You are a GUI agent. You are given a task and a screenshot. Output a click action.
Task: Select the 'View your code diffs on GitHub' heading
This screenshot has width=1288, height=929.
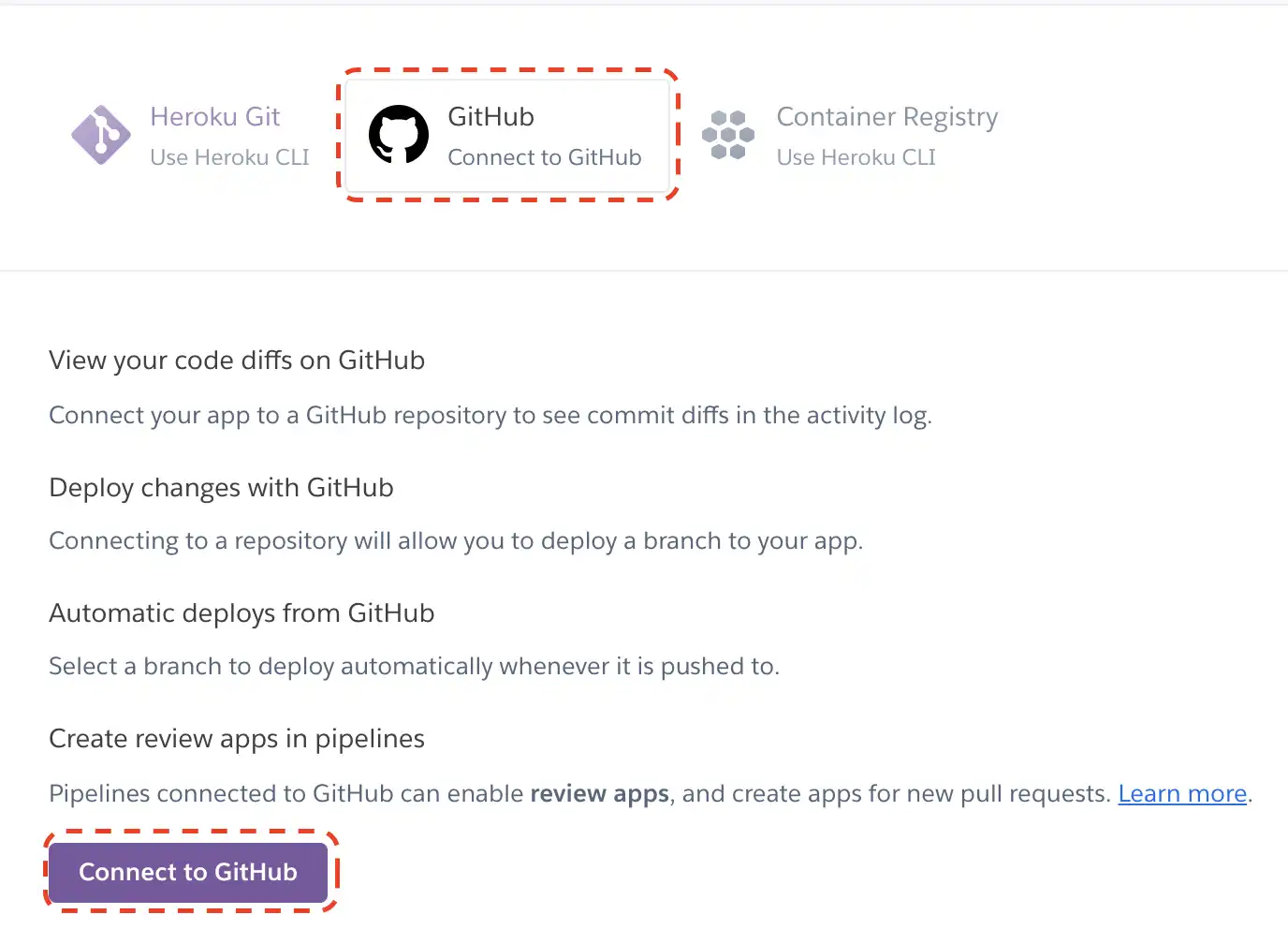[x=237, y=360]
